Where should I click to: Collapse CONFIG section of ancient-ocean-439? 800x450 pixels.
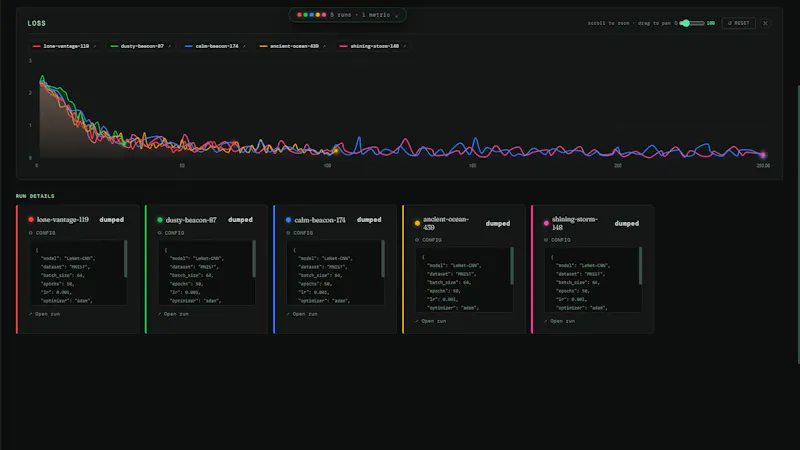429,240
